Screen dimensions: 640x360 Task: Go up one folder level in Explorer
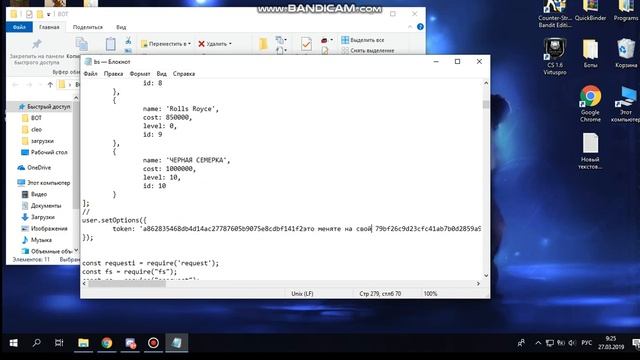(x=50, y=85)
